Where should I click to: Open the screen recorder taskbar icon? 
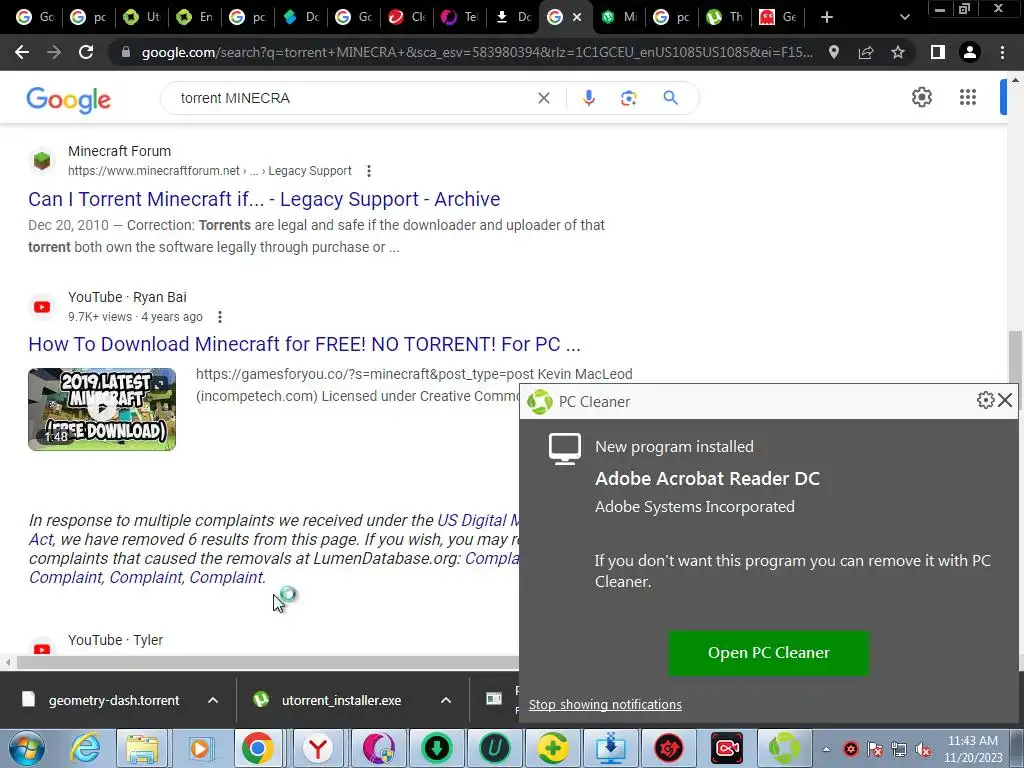tap(727, 748)
